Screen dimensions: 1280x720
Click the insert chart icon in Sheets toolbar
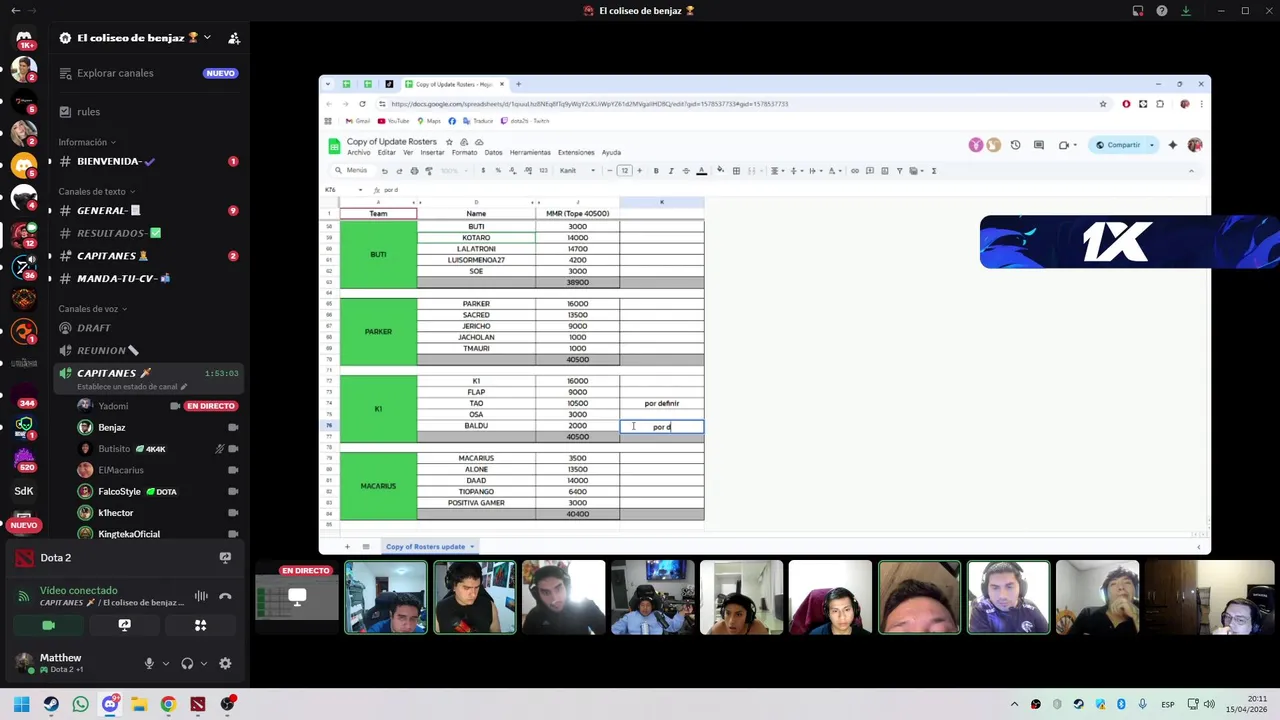[885, 170]
